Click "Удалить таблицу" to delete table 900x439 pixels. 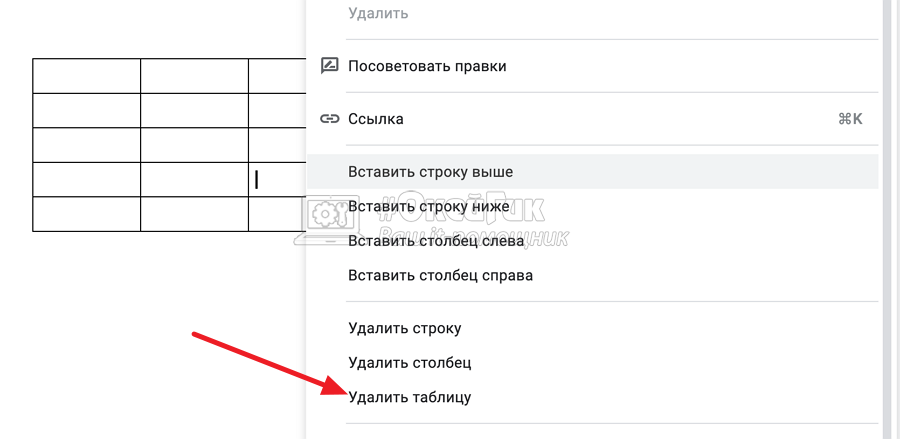coord(409,397)
